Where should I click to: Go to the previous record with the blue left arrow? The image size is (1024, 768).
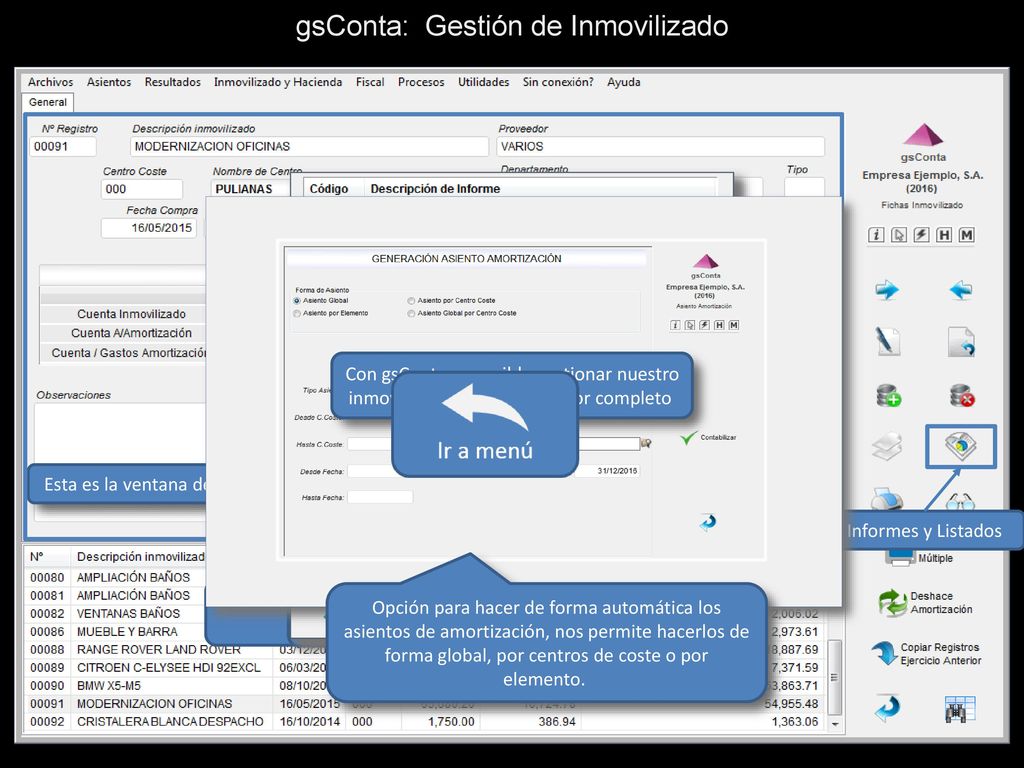(961, 290)
